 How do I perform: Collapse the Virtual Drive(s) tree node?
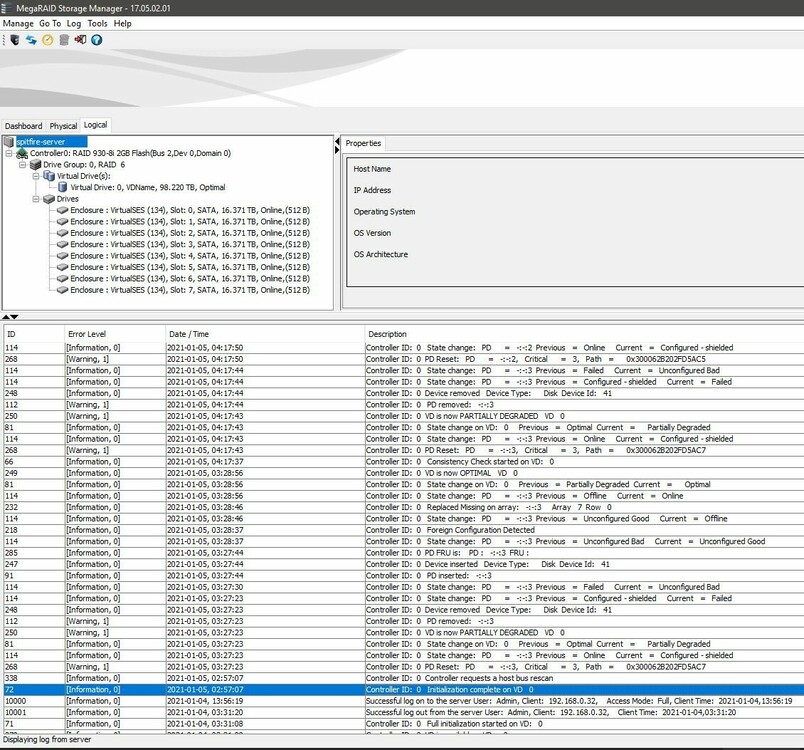(35, 176)
